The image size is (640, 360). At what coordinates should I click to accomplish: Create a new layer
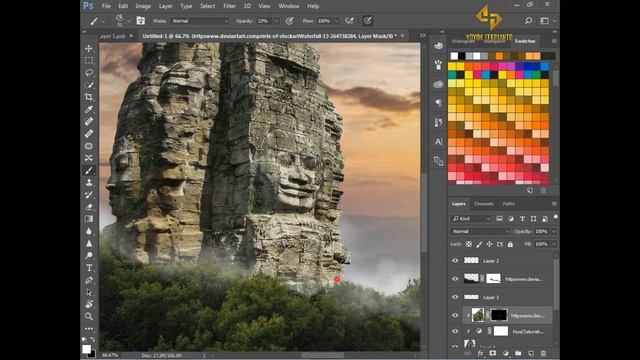tap(531, 353)
